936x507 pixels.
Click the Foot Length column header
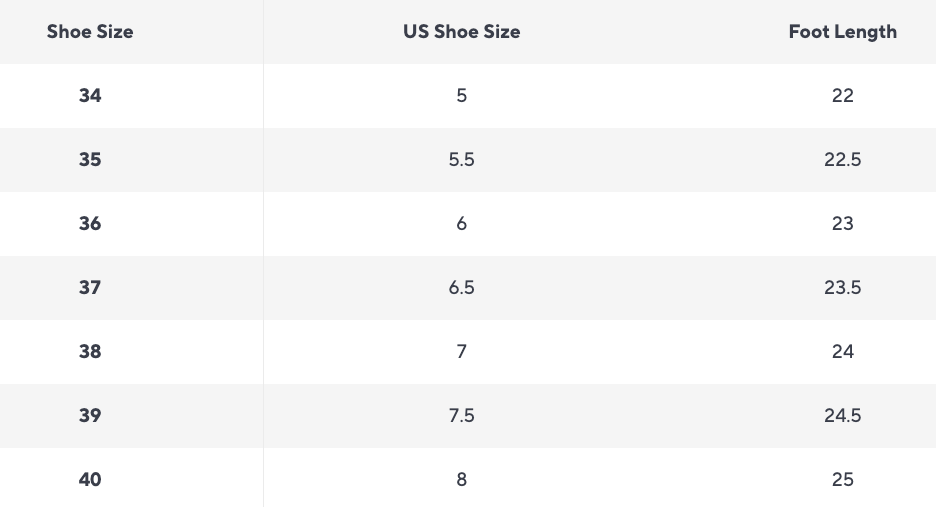click(x=842, y=32)
